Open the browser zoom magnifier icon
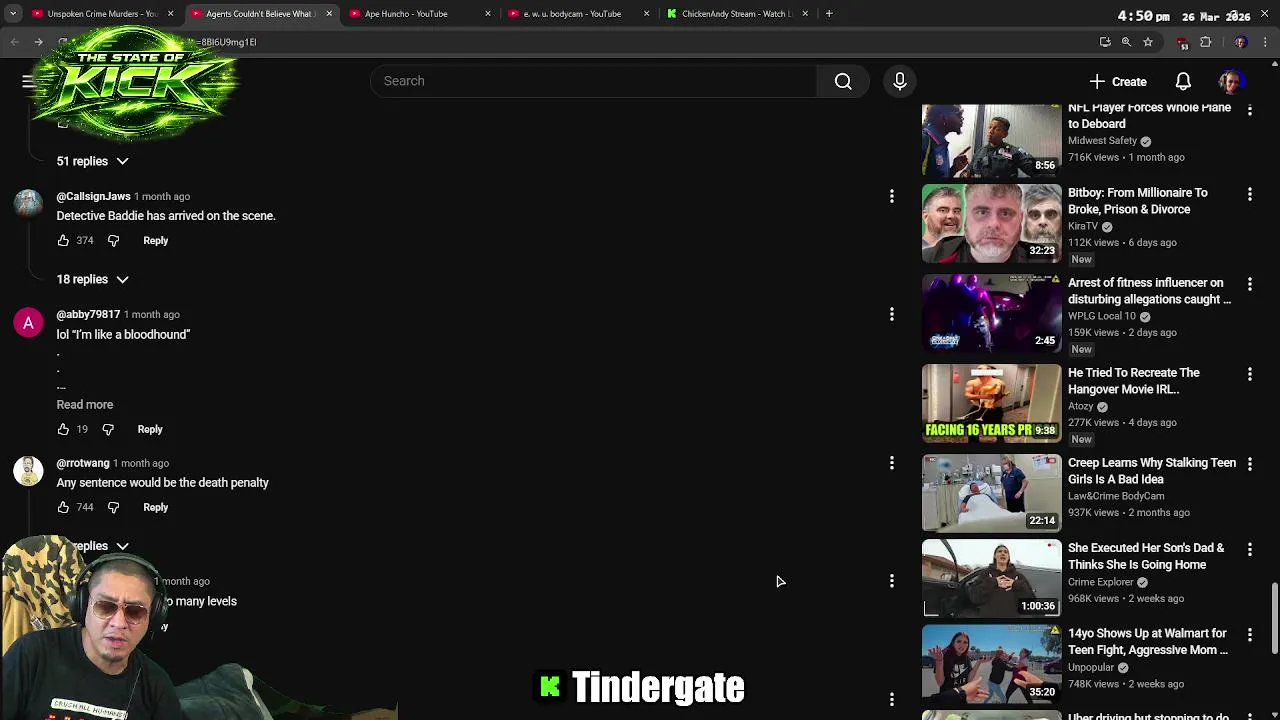 (x=1126, y=42)
